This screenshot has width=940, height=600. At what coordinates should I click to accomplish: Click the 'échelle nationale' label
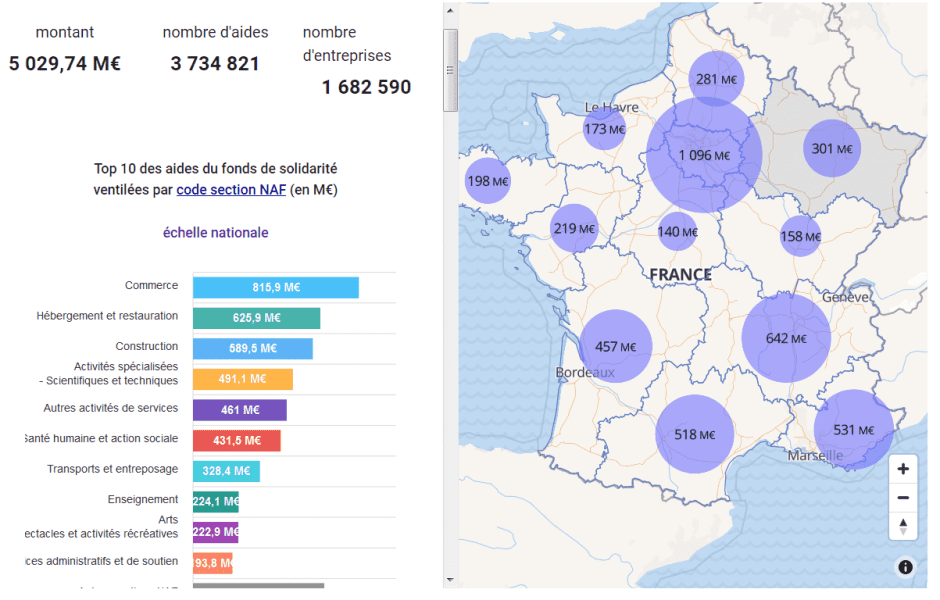click(x=216, y=233)
